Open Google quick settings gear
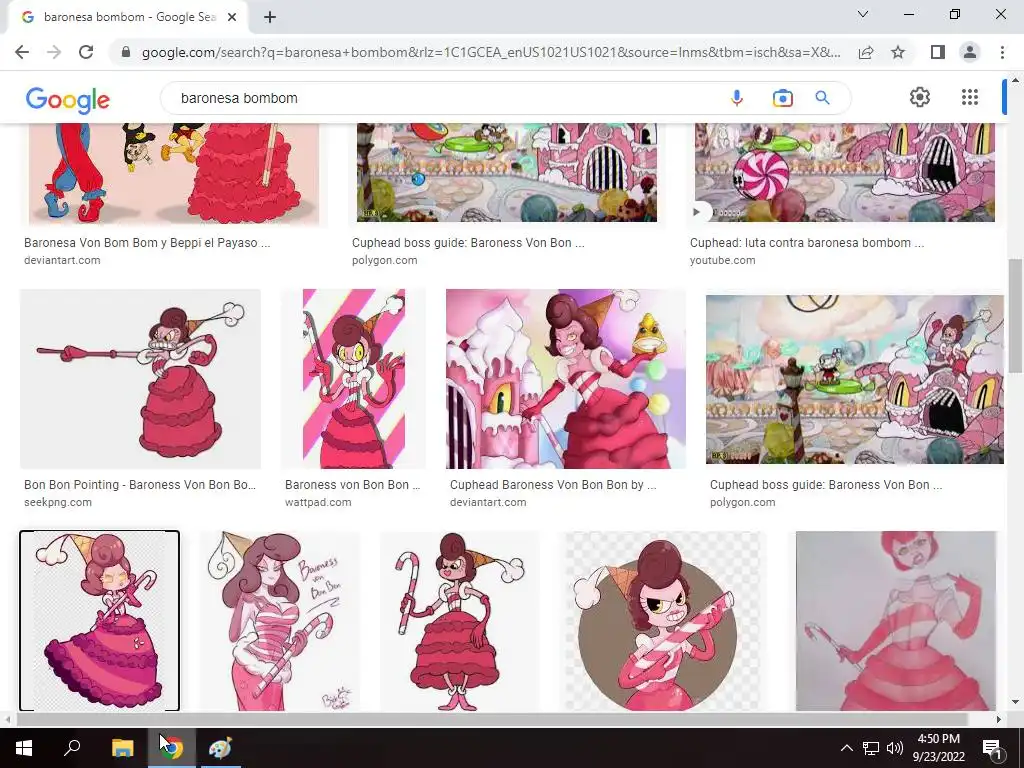 point(920,97)
